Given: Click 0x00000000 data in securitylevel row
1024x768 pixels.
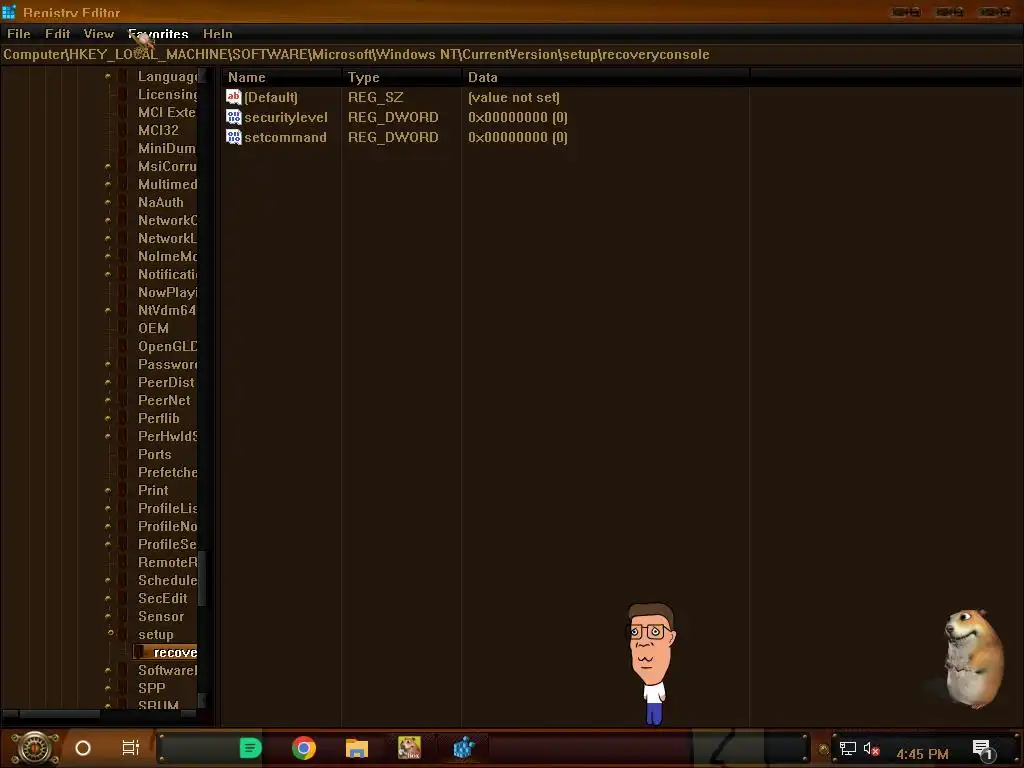Looking at the screenshot, I should click(x=518, y=118).
